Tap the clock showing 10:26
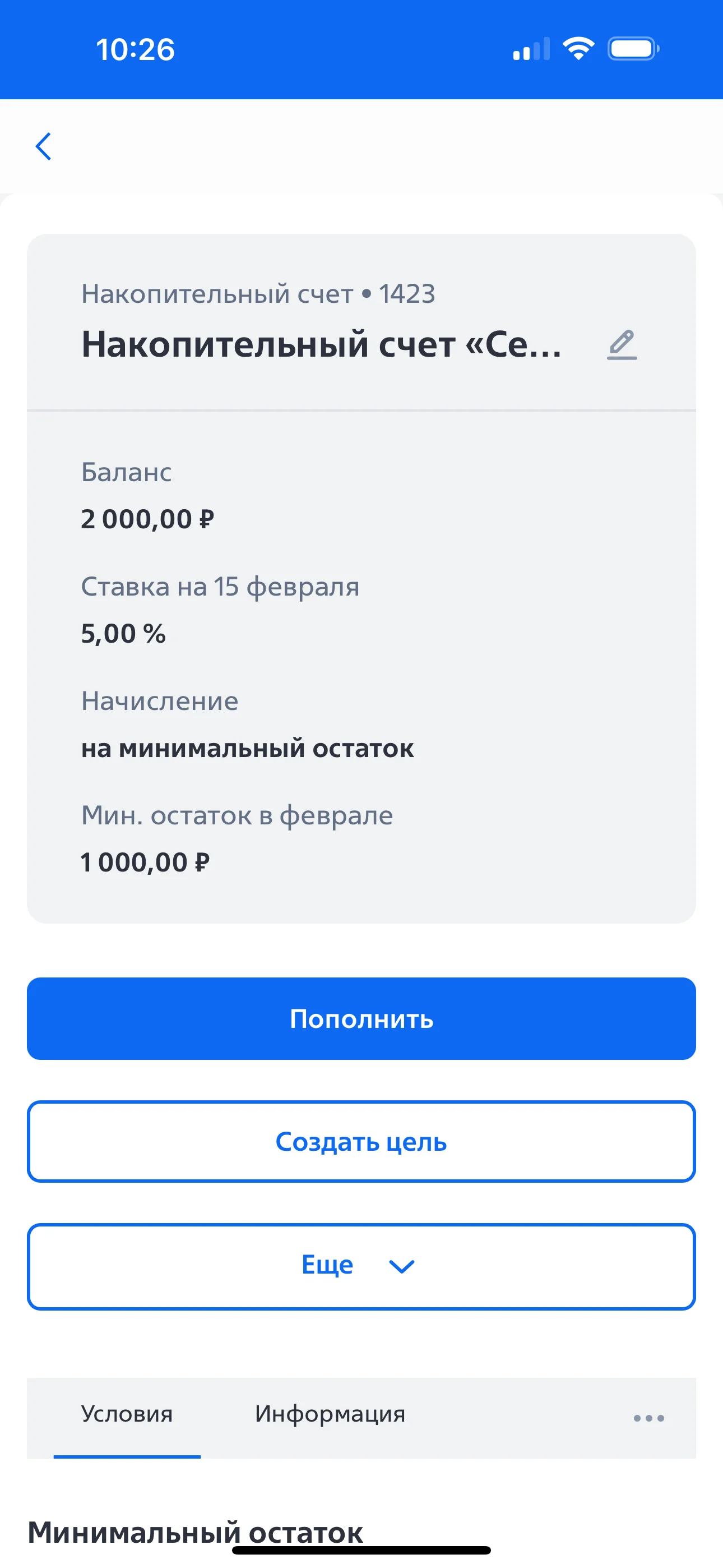 point(135,49)
